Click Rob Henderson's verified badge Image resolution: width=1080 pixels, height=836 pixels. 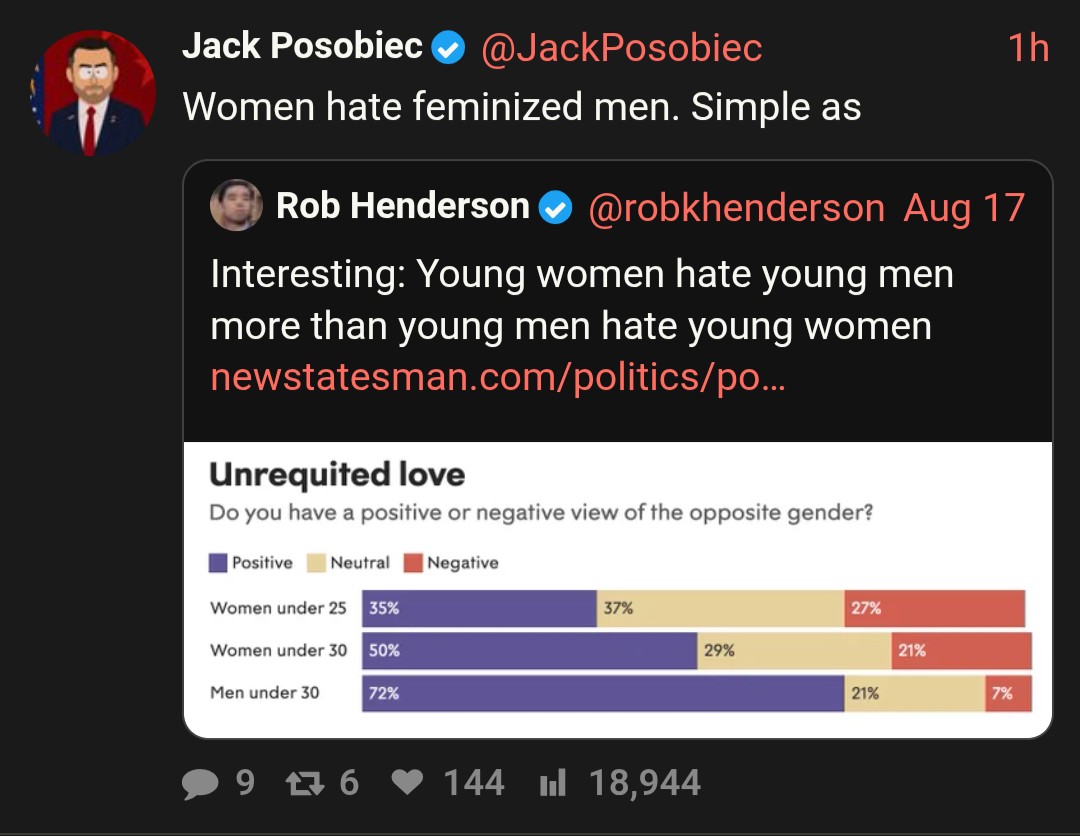(555, 207)
